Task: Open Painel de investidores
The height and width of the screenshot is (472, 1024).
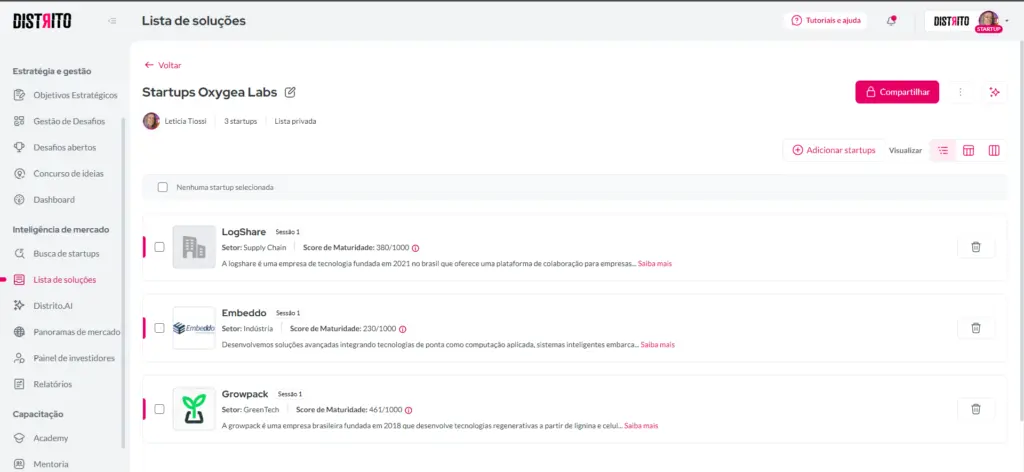Action: tap(65, 358)
